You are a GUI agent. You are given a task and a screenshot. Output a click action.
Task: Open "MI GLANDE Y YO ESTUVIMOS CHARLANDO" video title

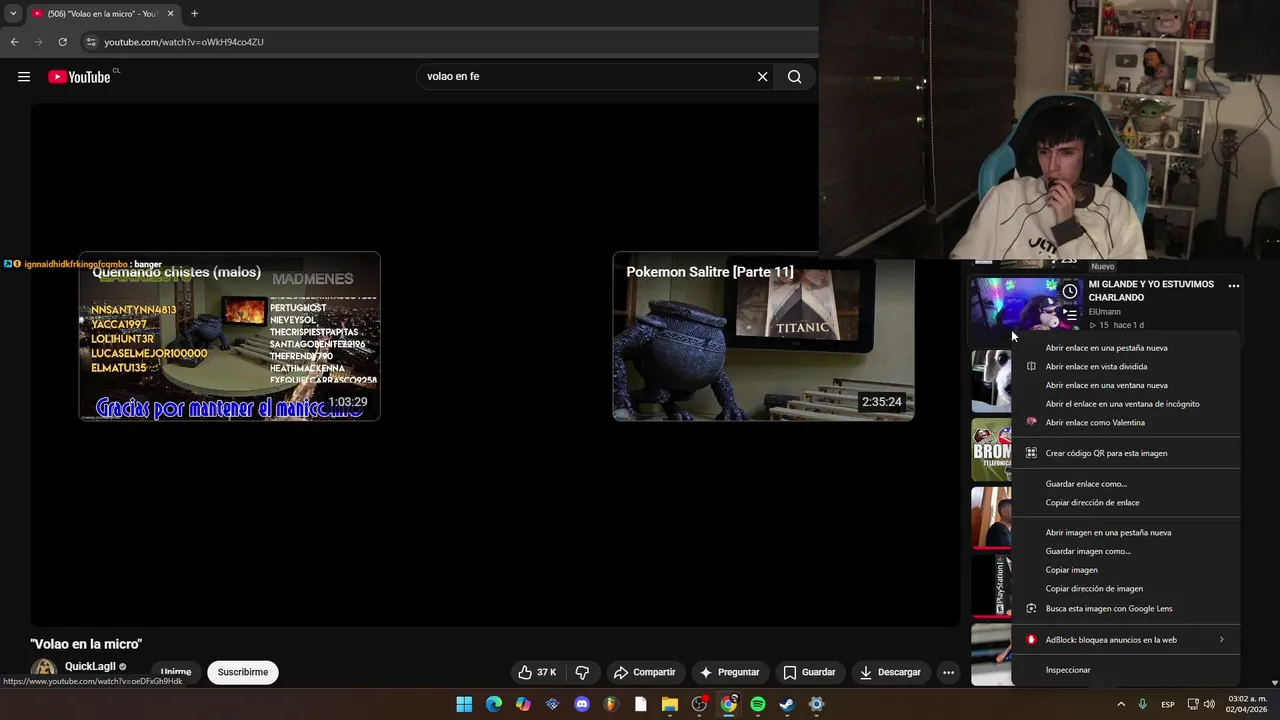click(1151, 291)
